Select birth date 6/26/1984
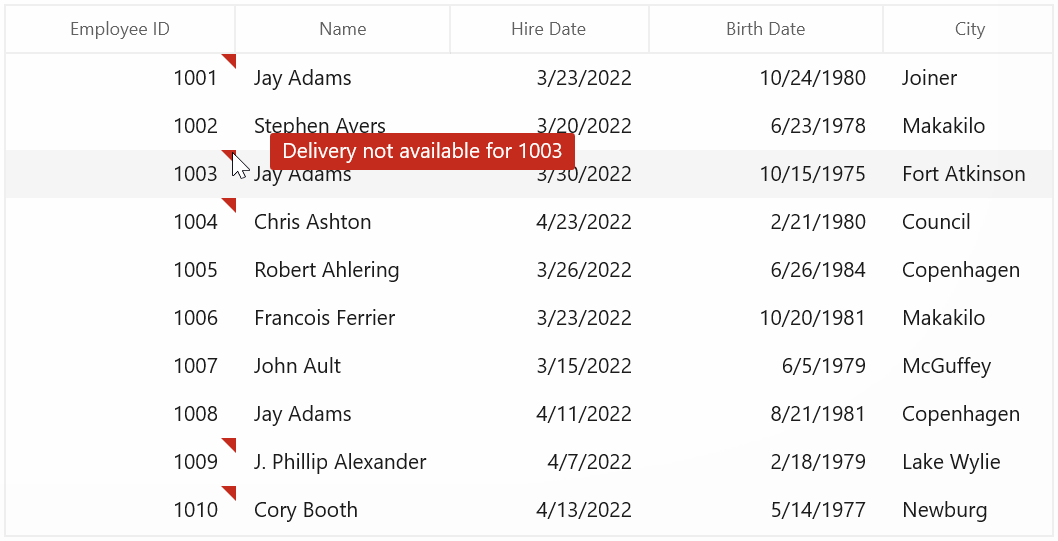 coord(818,270)
